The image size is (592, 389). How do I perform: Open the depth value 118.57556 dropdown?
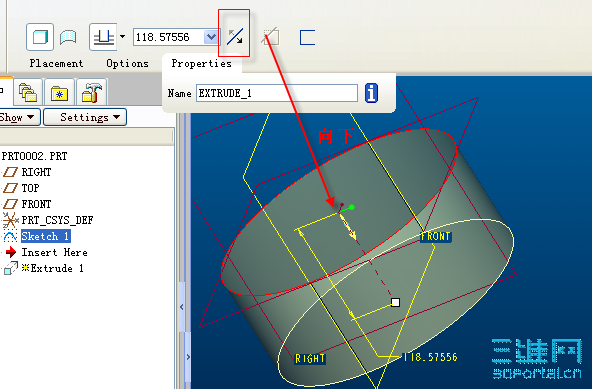point(211,37)
